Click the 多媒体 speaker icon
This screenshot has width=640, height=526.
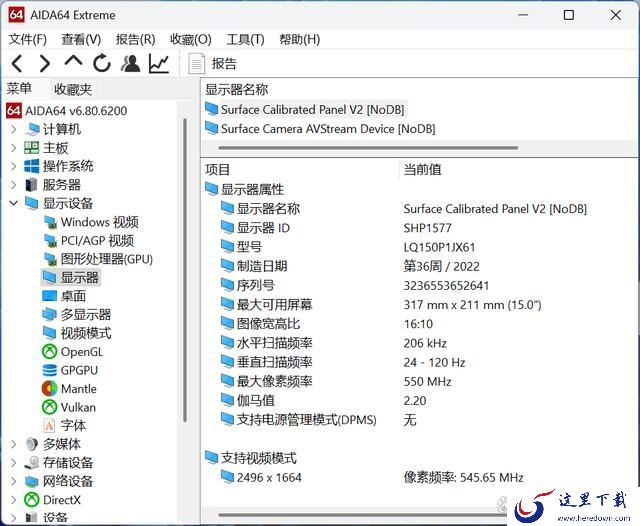31,444
